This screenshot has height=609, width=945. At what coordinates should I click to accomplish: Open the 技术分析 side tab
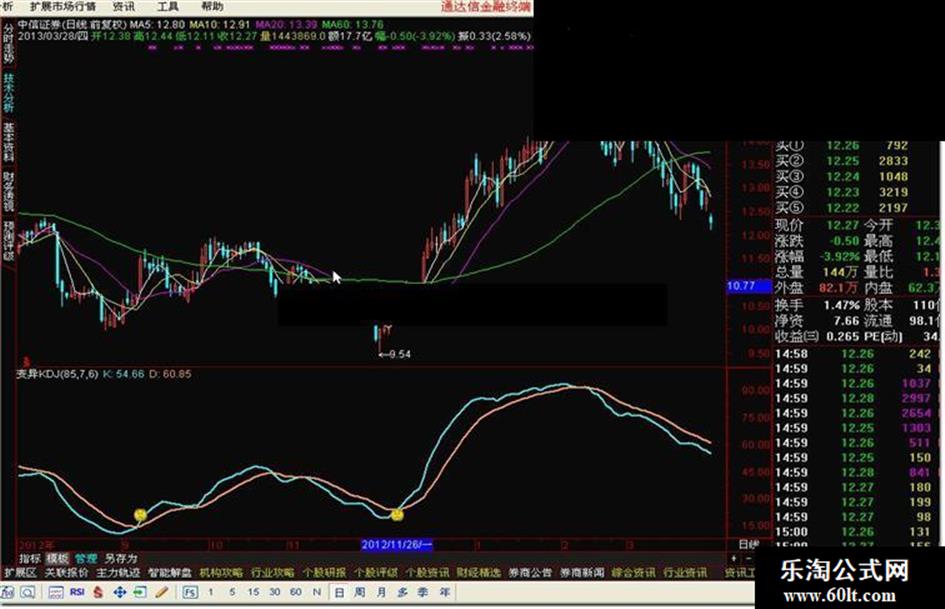point(8,93)
